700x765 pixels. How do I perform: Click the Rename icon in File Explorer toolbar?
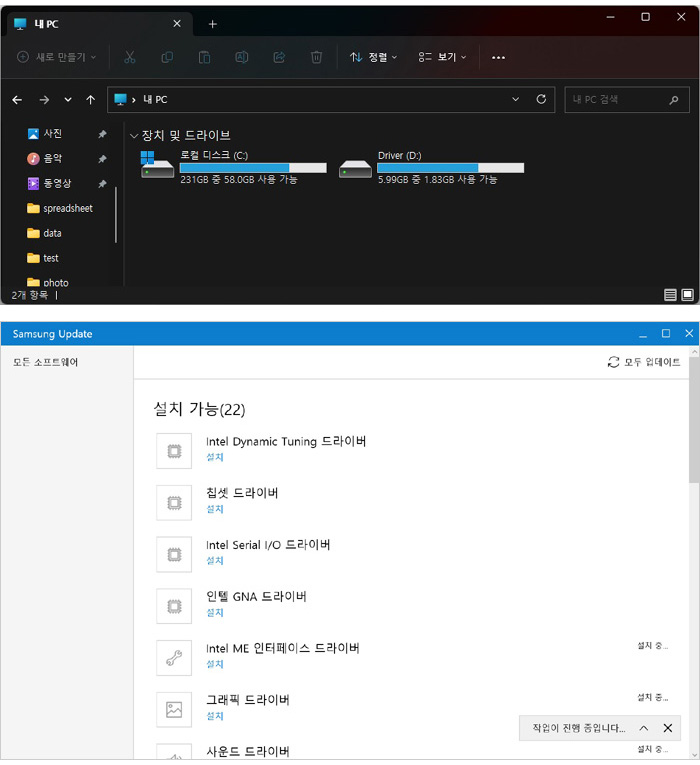point(241,57)
